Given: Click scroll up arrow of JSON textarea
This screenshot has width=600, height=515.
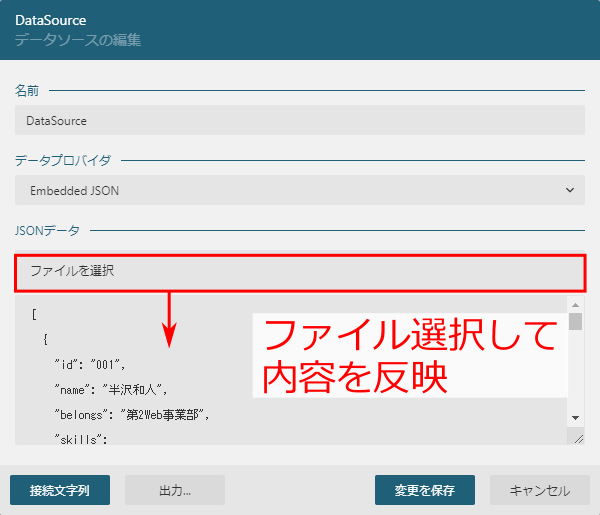Looking at the screenshot, I should coord(576,305).
